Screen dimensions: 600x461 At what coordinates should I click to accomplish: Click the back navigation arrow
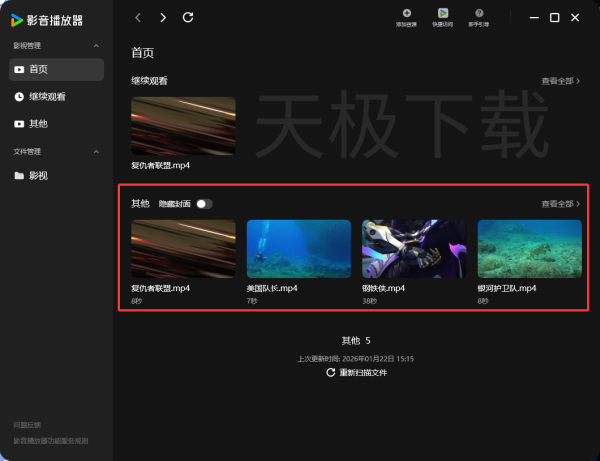(x=138, y=17)
